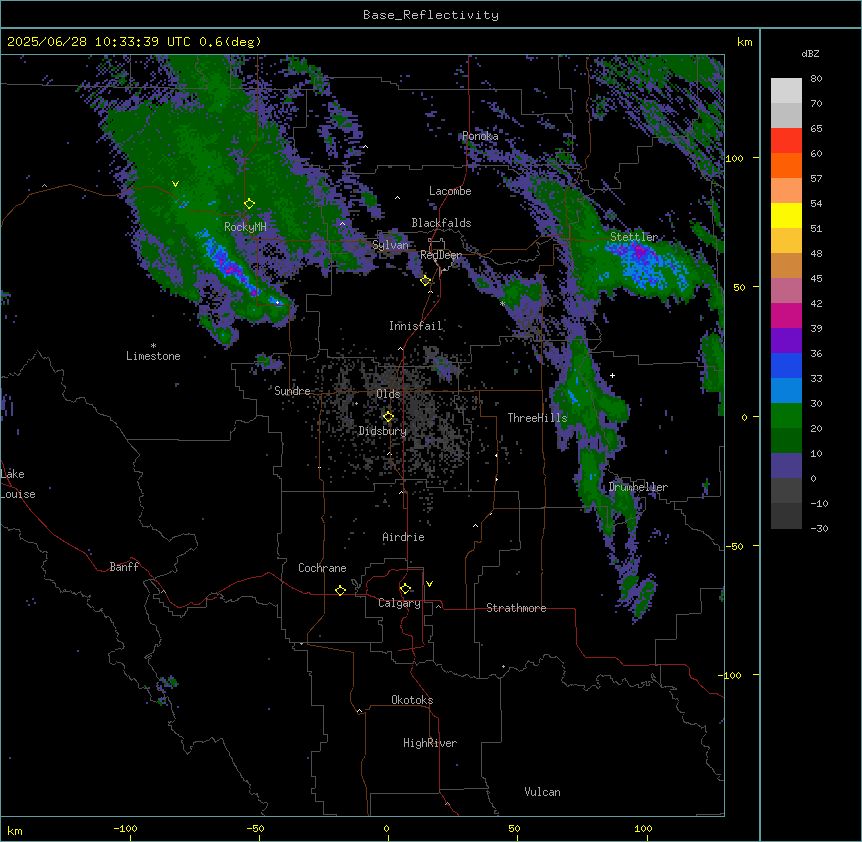Select the violet 0-10 dBZ legend swatch
The height and width of the screenshot is (842, 862).
pos(786,466)
